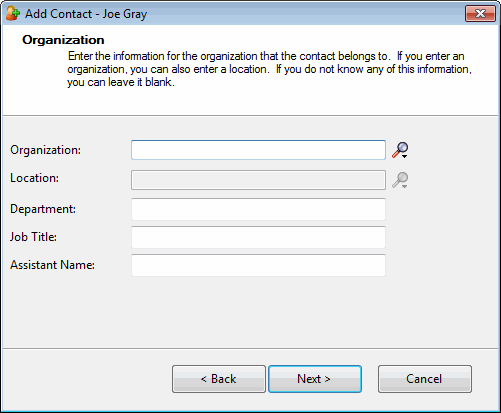The height and width of the screenshot is (413, 501).
Task: Click the Add Contact - Joe Gray title
Action: [x=86, y=14]
